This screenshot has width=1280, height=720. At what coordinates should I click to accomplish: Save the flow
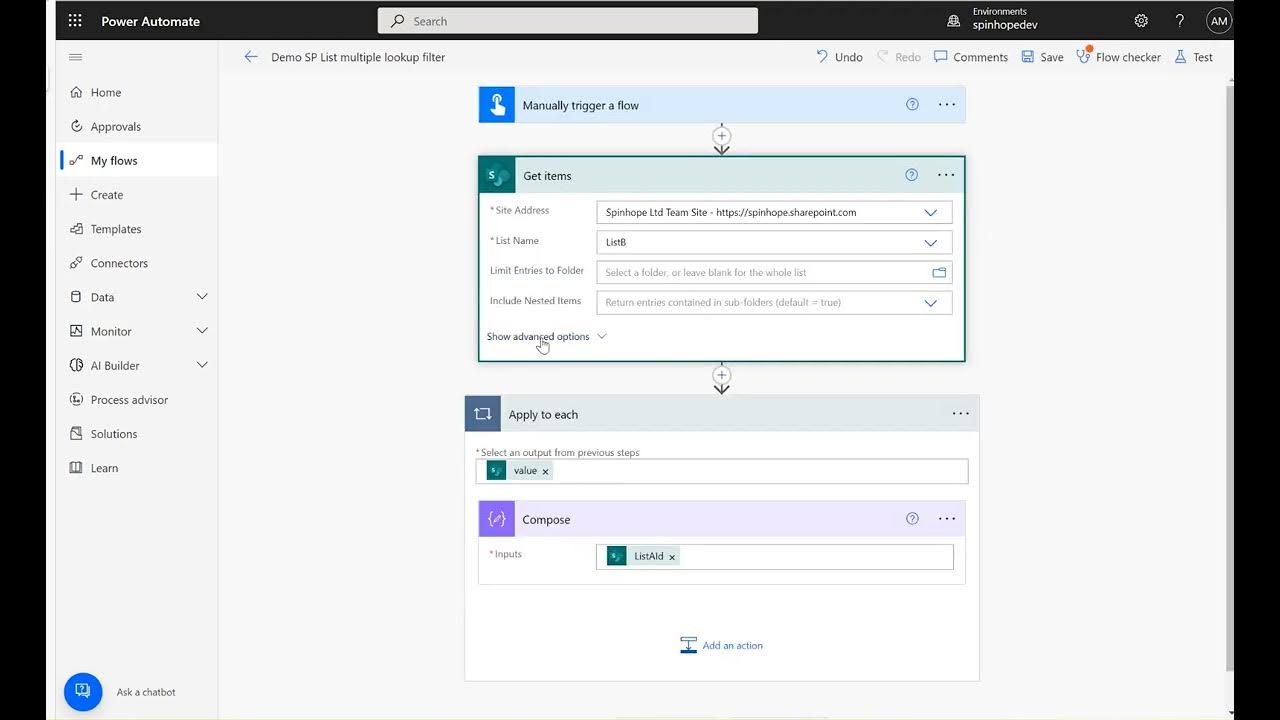(1042, 57)
